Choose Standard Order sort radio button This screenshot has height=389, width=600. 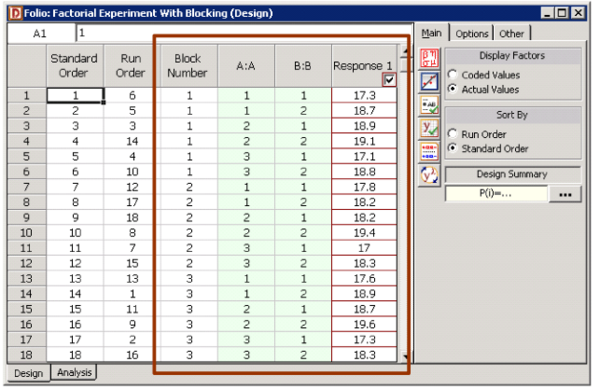(x=453, y=148)
